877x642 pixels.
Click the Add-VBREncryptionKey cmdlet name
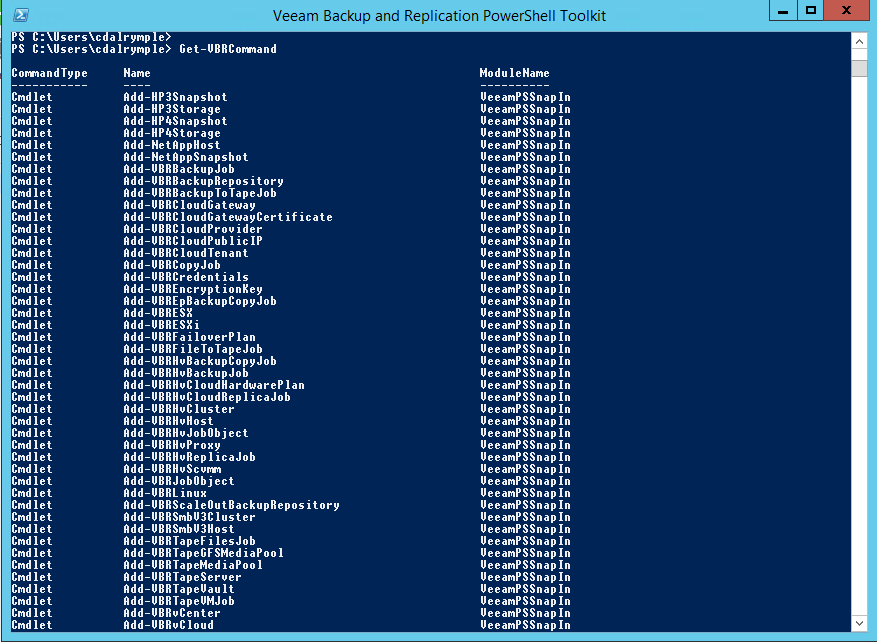193,289
